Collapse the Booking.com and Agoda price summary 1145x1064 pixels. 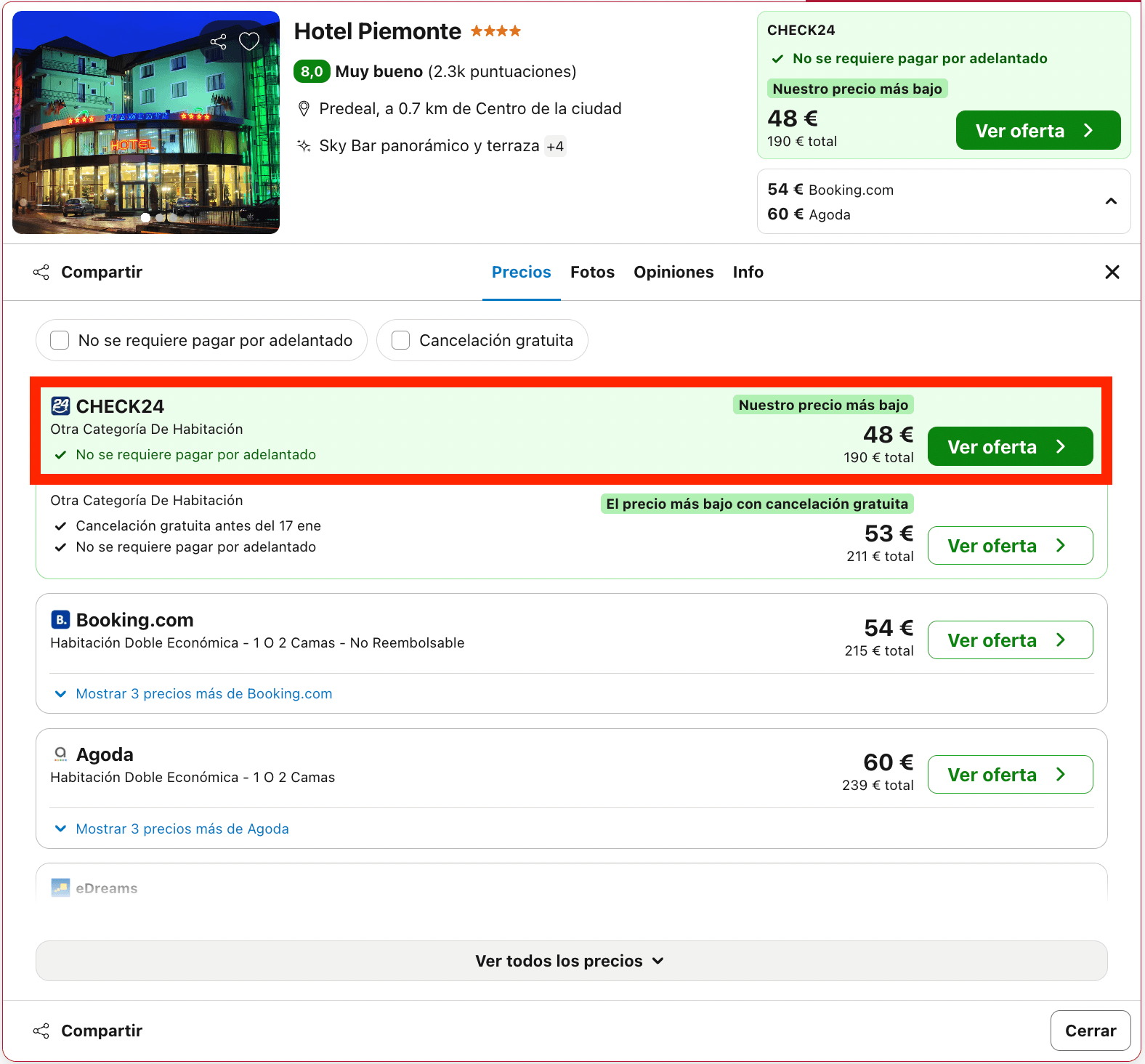[x=1111, y=201]
